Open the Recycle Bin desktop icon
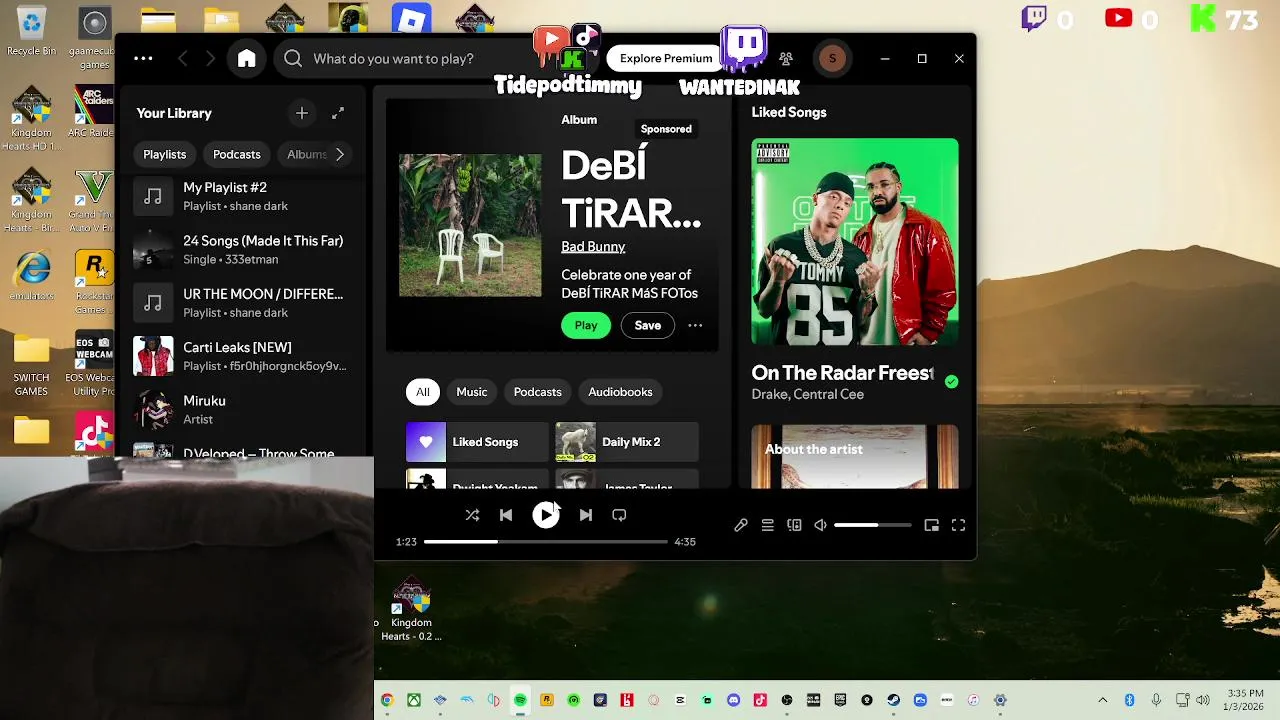Viewport: 1280px width, 720px height. point(31,30)
